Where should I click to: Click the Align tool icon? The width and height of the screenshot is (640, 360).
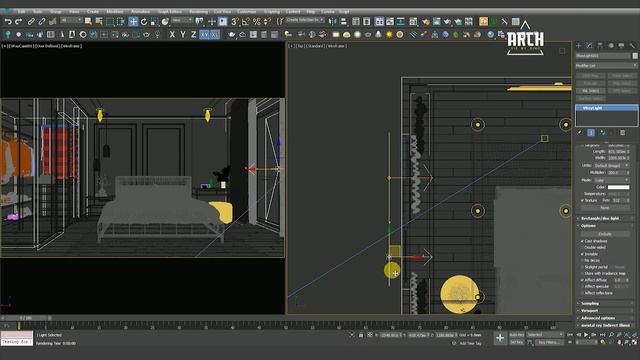tap(344, 21)
